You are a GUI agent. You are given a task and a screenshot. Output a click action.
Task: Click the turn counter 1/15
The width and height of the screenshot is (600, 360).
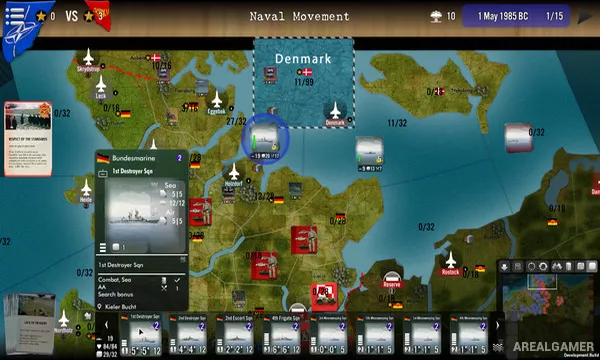point(554,16)
